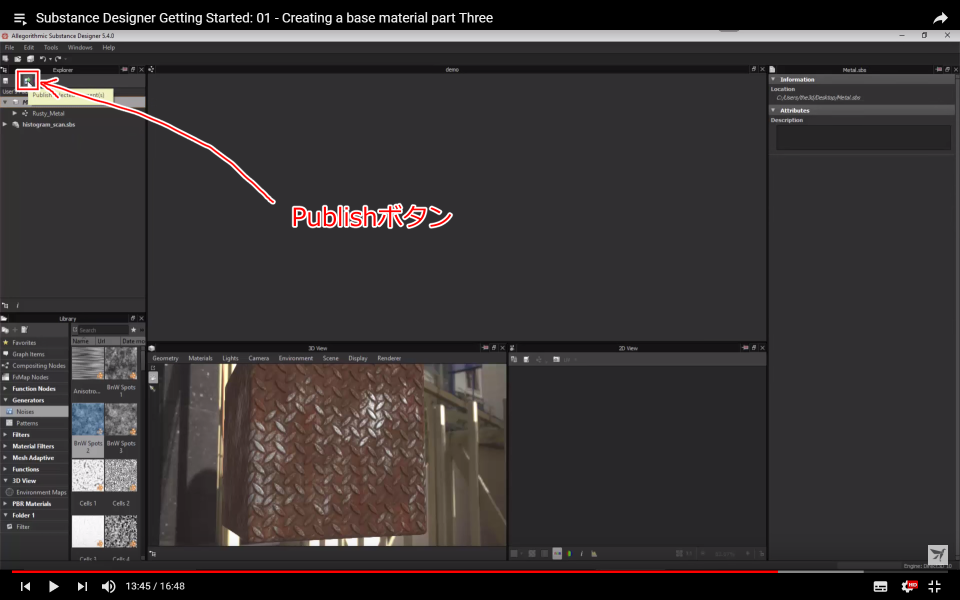Click the Redo arrow icon
Screen dimensions: 960x600
tap(58, 59)
